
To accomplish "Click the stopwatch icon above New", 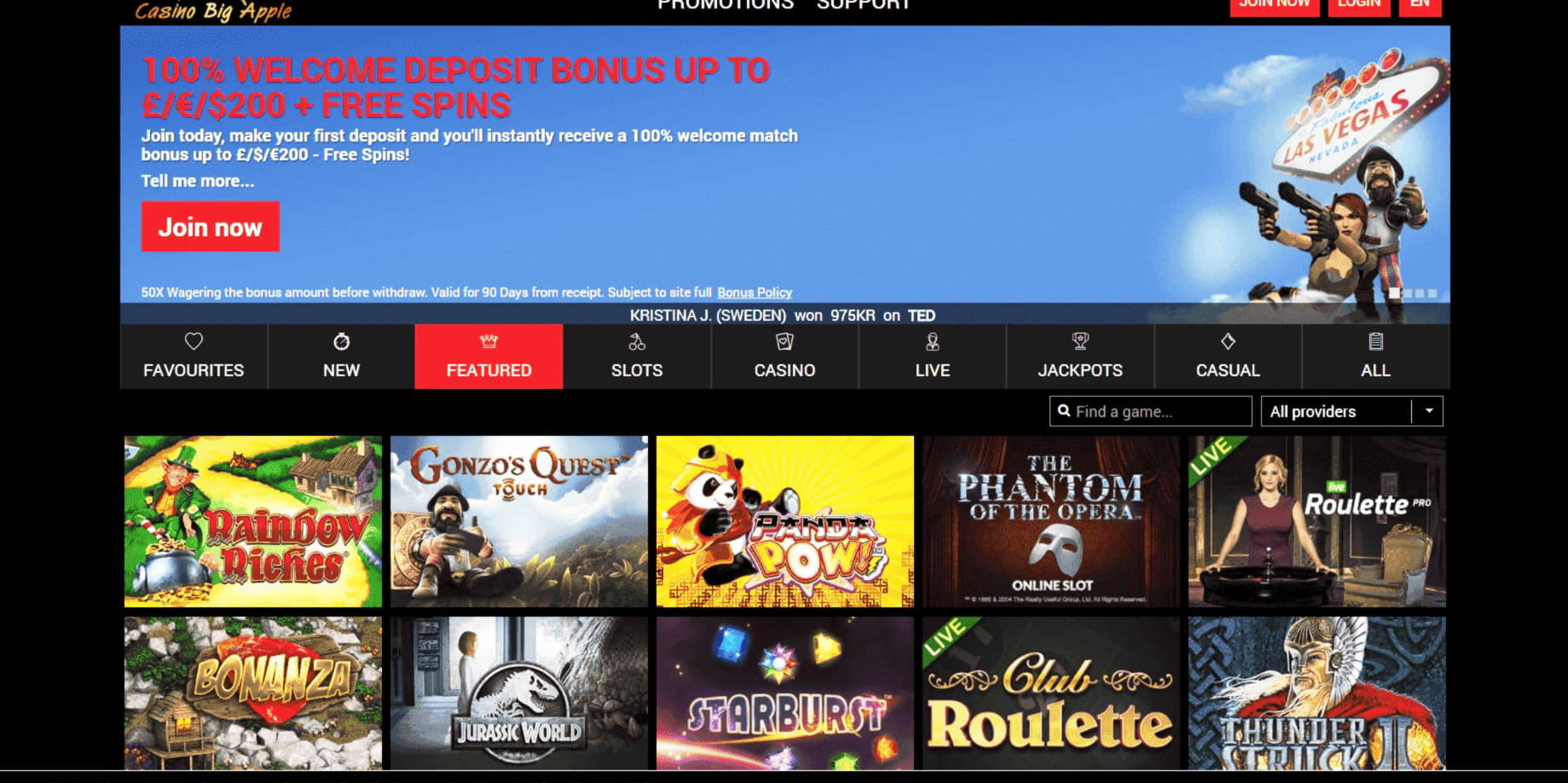I will [341, 341].
